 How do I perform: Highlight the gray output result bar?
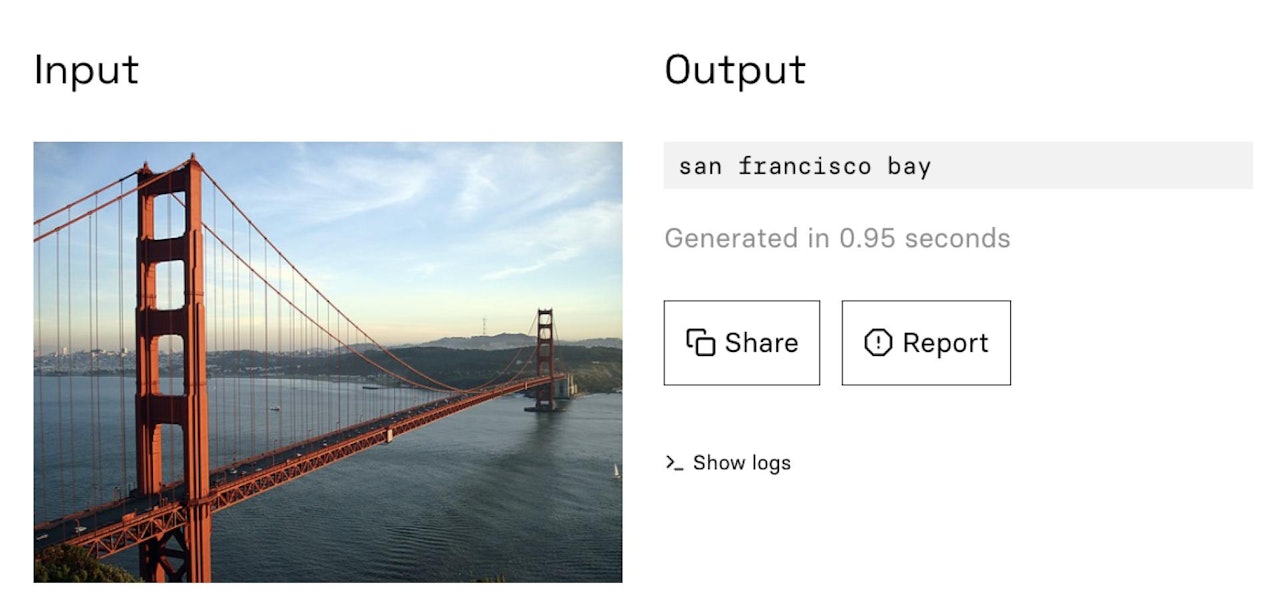click(957, 166)
